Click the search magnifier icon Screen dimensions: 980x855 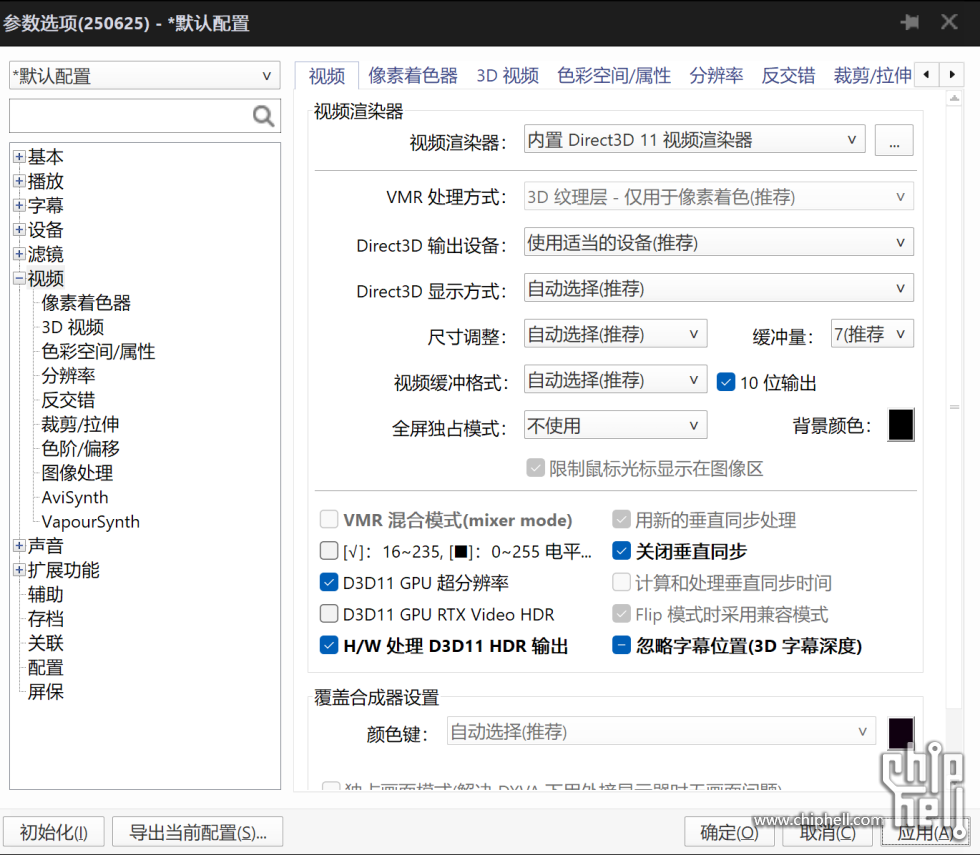pyautogui.click(x=263, y=116)
